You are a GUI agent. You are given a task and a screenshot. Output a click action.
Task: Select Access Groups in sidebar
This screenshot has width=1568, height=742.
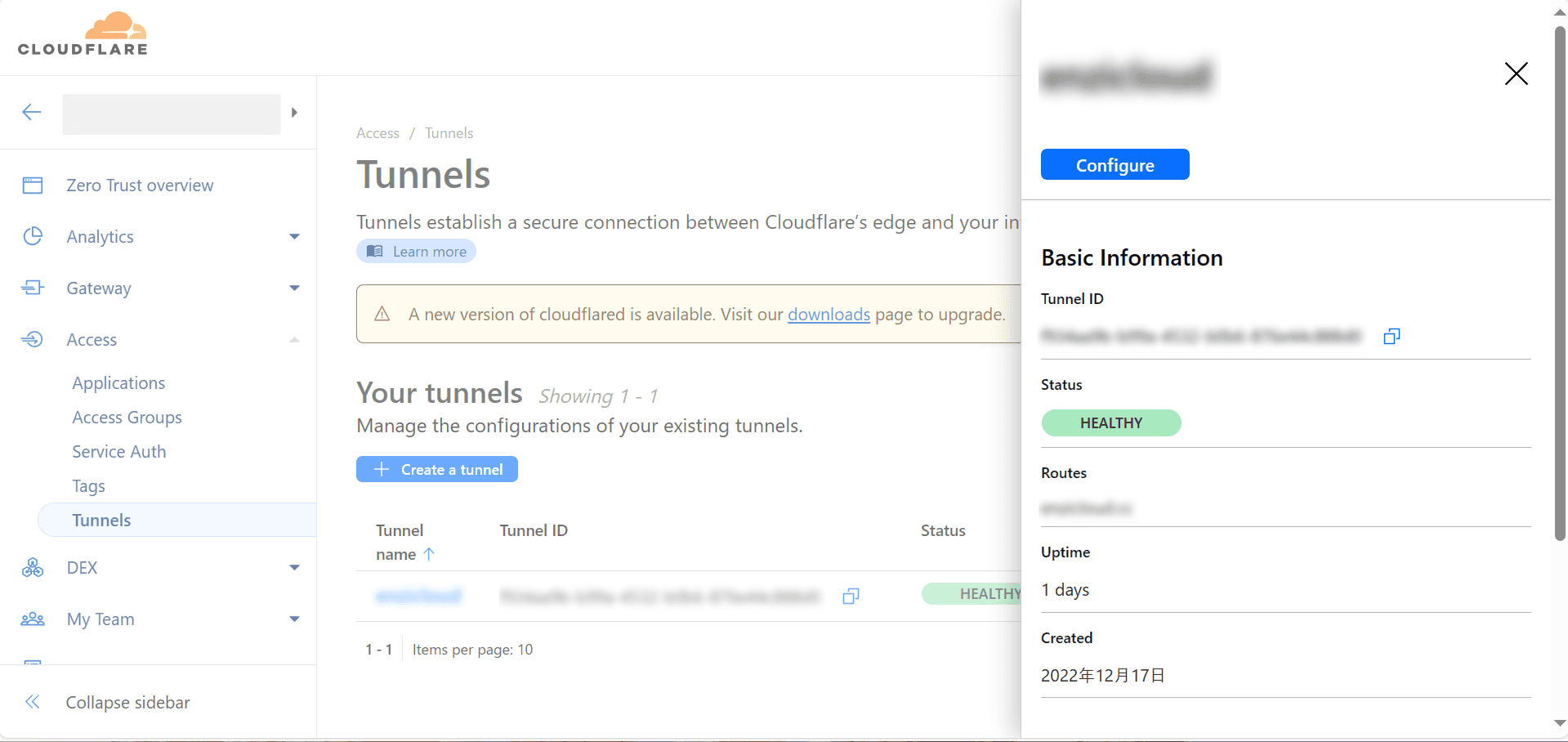tap(127, 418)
